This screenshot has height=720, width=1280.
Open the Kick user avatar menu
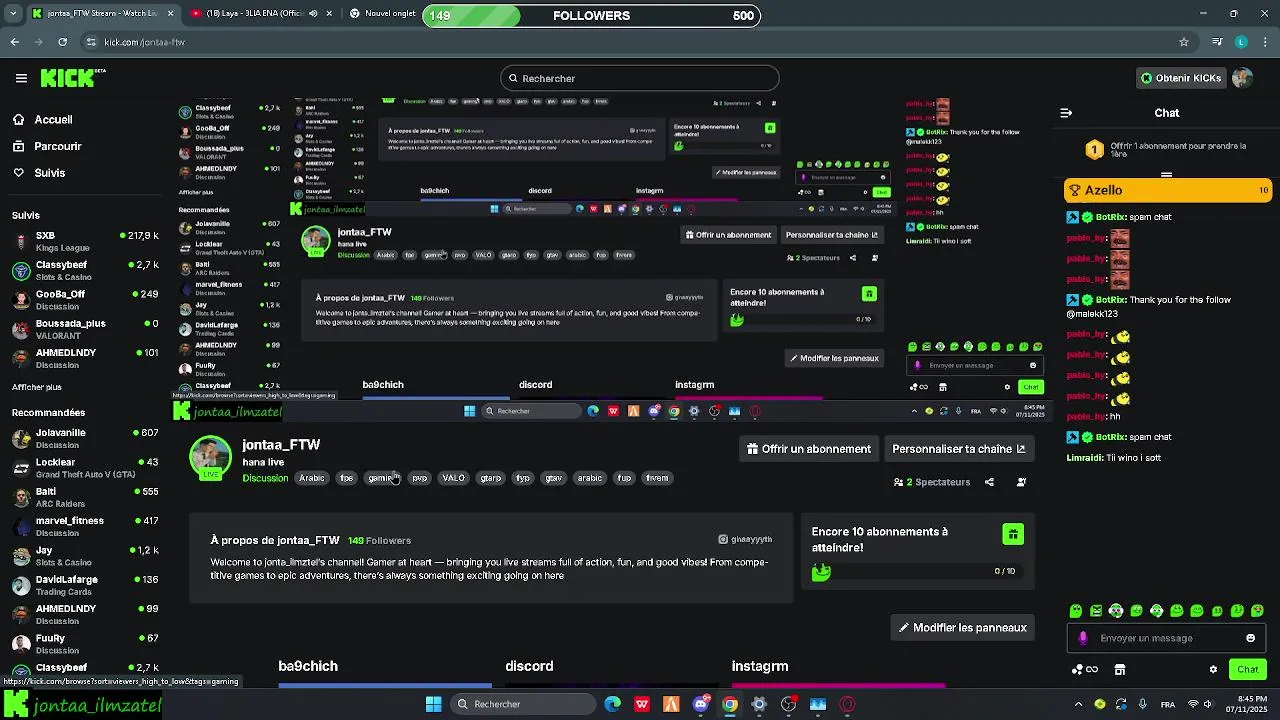1243,78
